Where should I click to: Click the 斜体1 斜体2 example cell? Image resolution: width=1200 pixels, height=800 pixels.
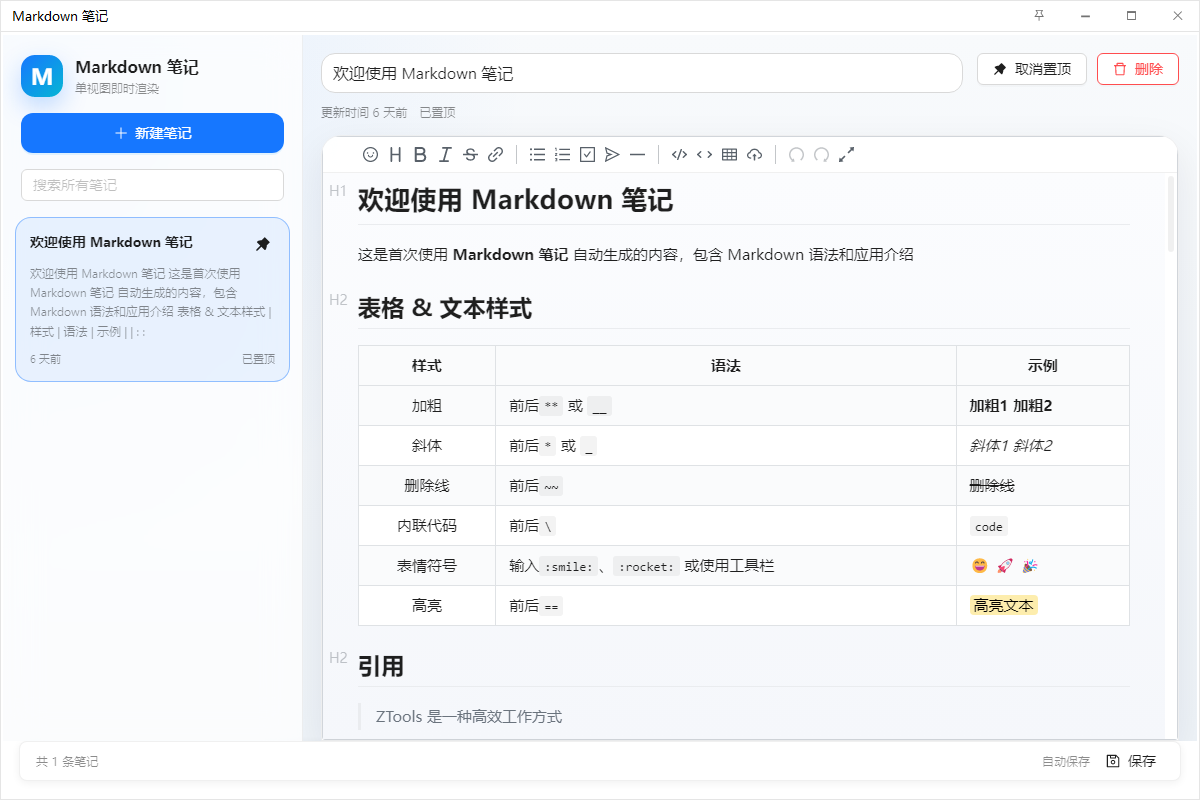click(x=1043, y=446)
